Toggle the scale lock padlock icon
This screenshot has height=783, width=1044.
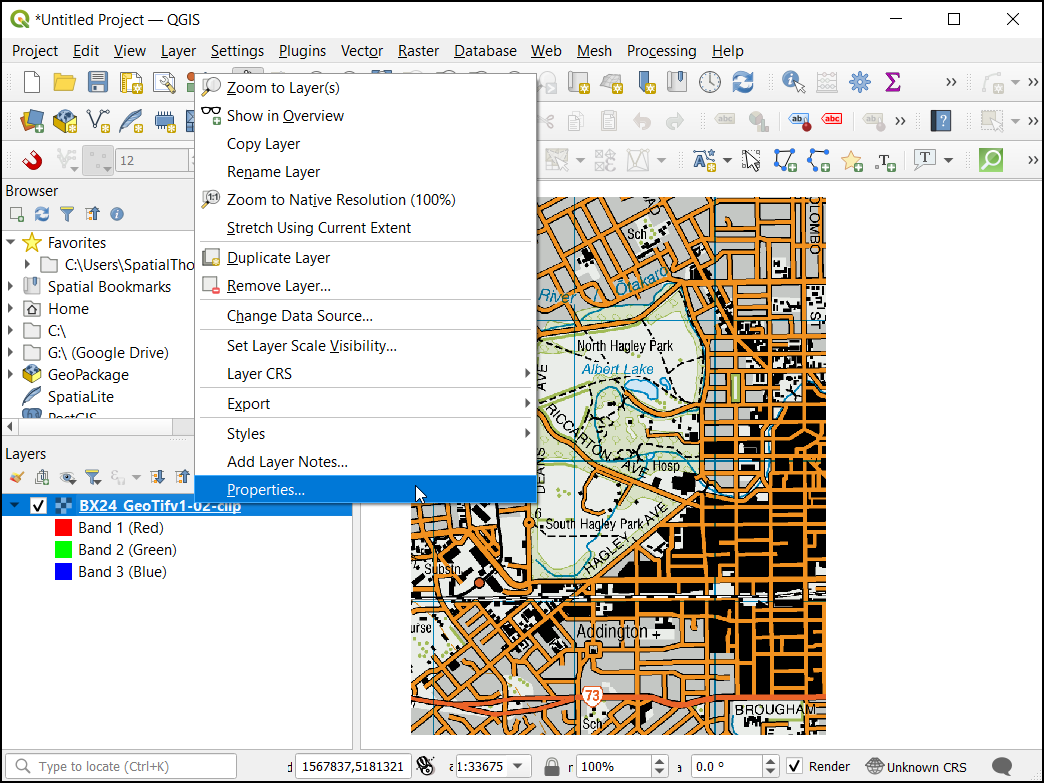[551, 767]
